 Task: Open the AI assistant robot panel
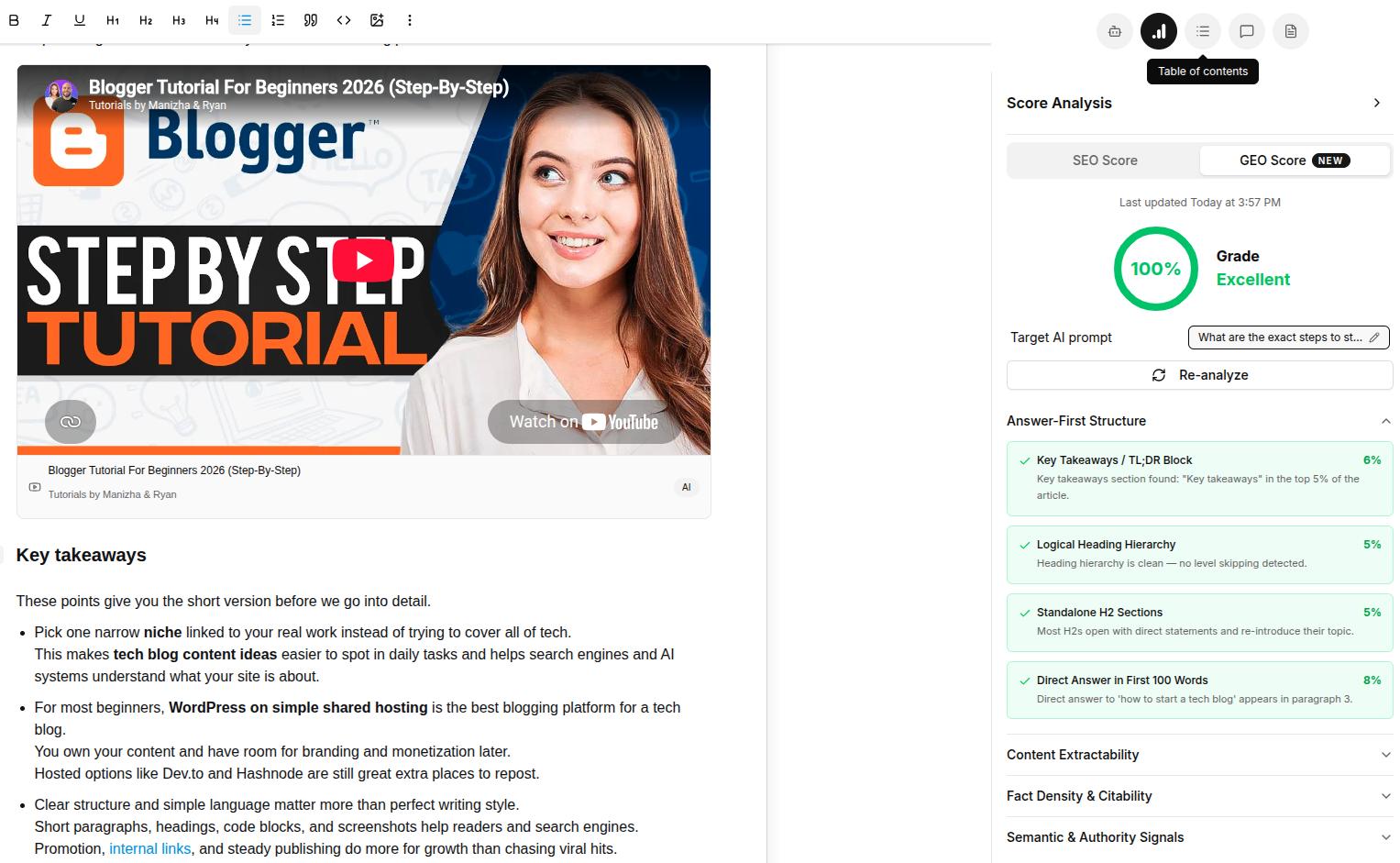point(1115,31)
